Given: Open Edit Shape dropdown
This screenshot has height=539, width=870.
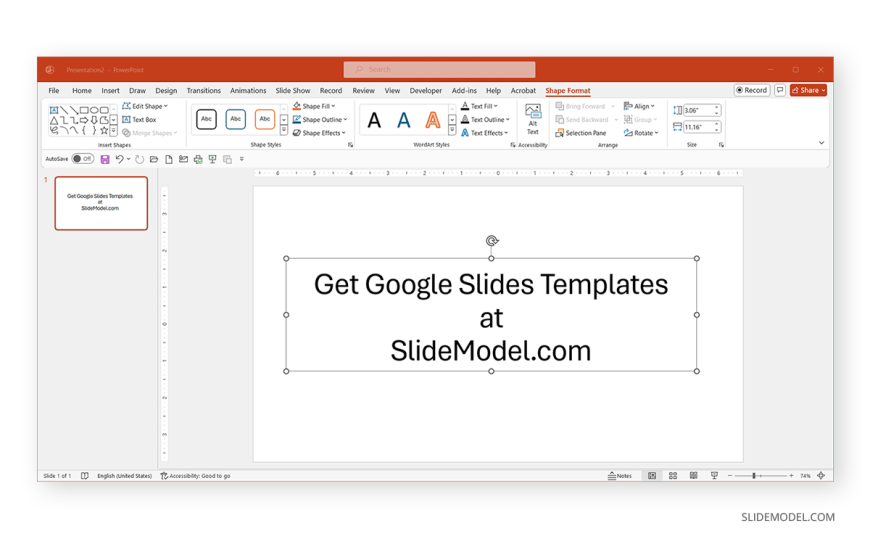Looking at the screenshot, I should (145, 106).
